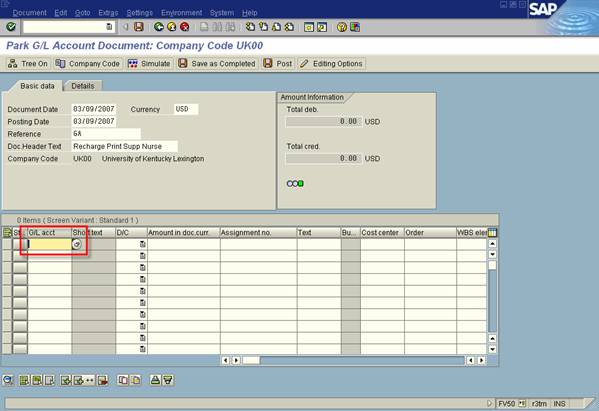This screenshot has width=599, height=411.
Task: Open the table configuration icon beside WBS column
Action: (x=492, y=232)
